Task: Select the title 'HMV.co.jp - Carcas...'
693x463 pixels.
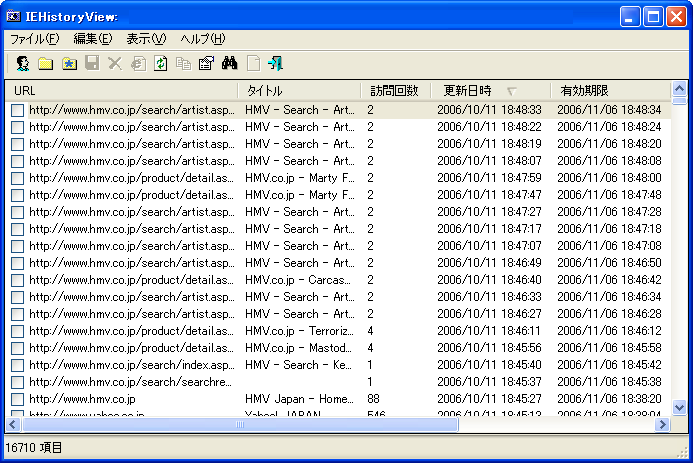Action: tap(297, 280)
